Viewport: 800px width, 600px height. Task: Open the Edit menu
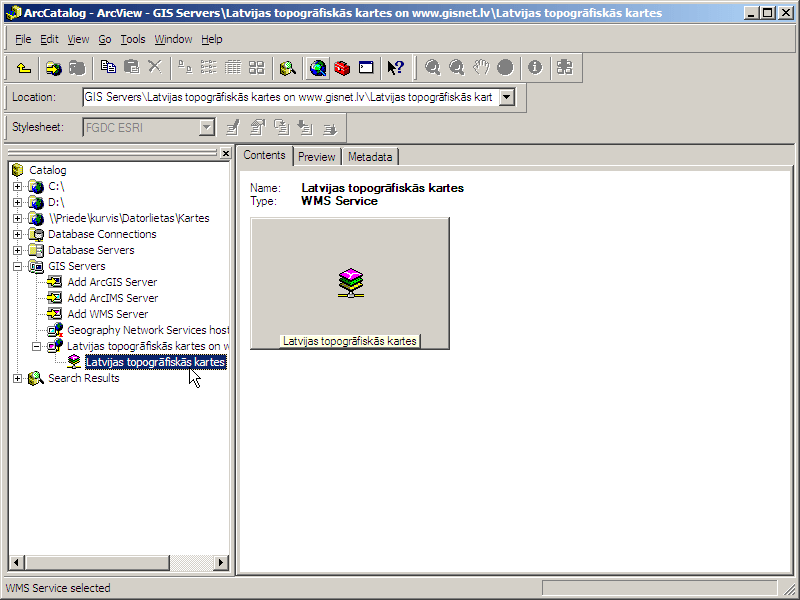pos(49,39)
